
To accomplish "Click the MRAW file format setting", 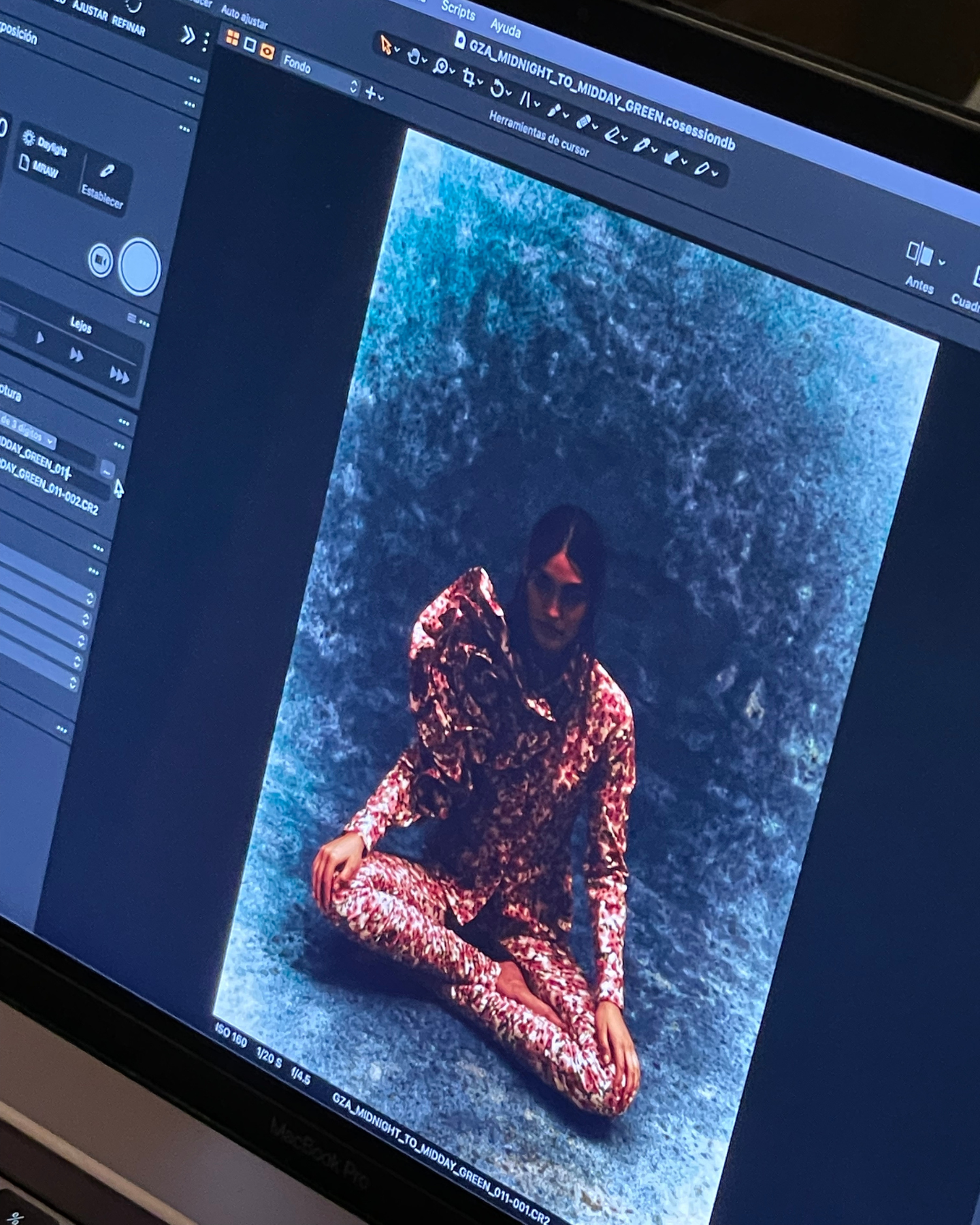I will tap(39, 167).
